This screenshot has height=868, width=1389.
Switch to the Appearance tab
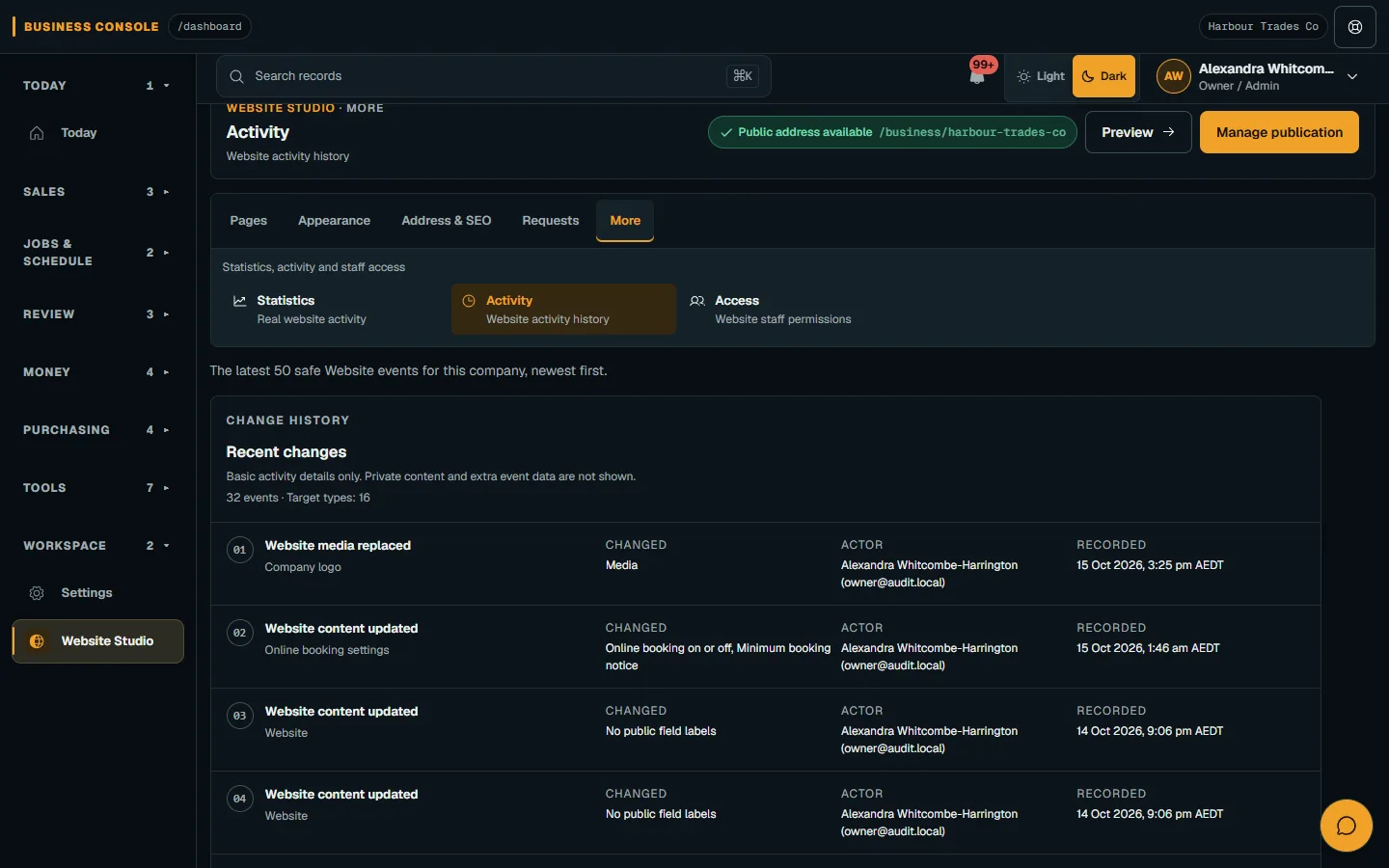334,221
